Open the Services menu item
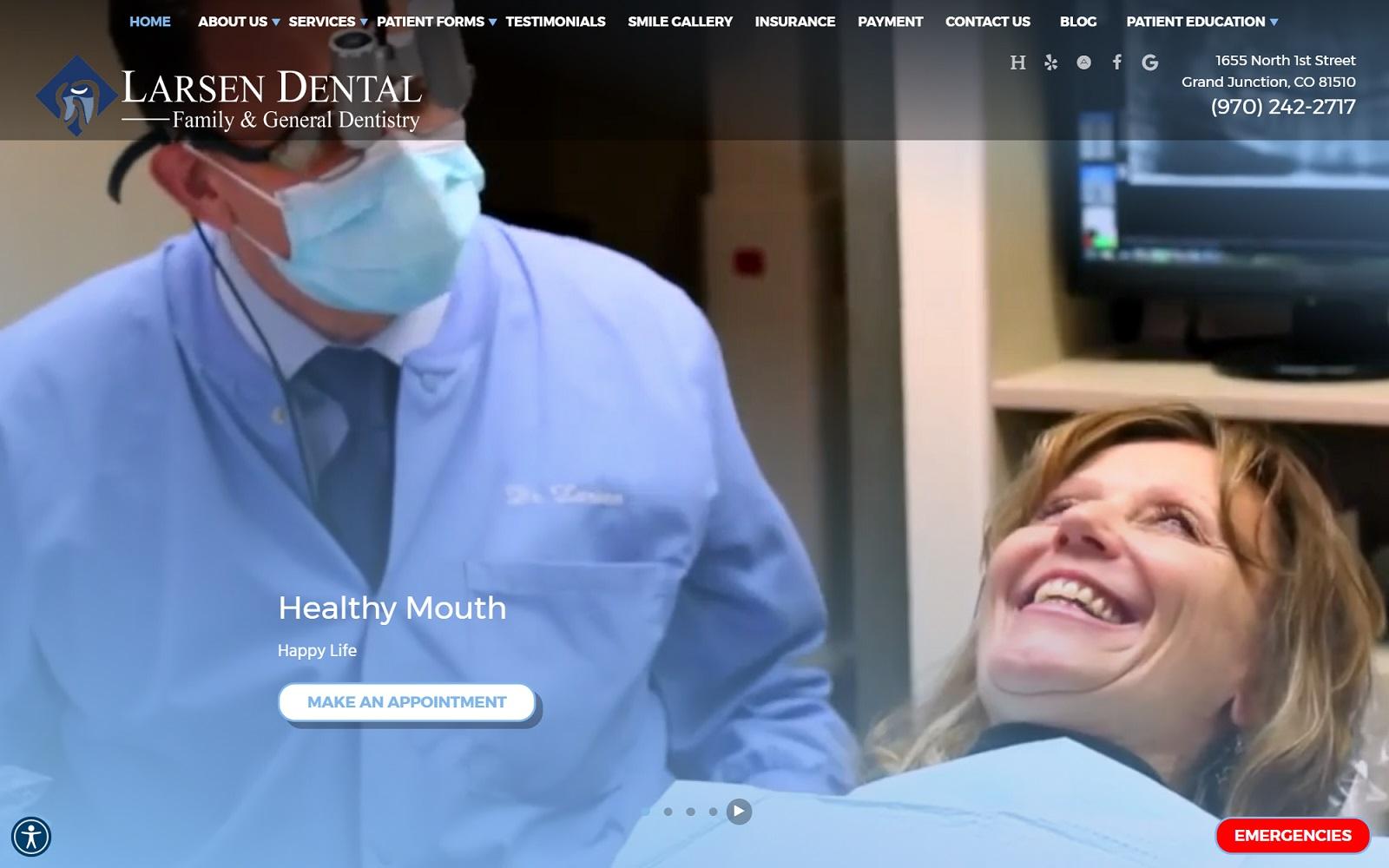The height and width of the screenshot is (868, 1389). [x=322, y=22]
